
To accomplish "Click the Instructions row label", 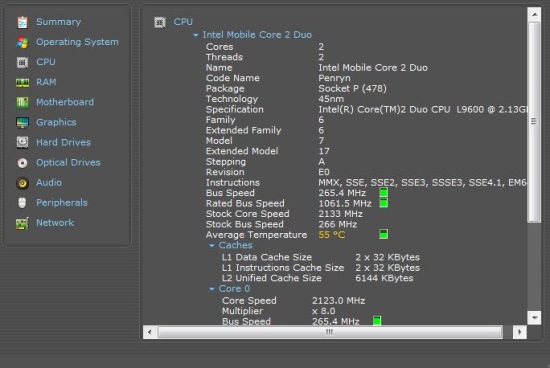I will point(233,183).
